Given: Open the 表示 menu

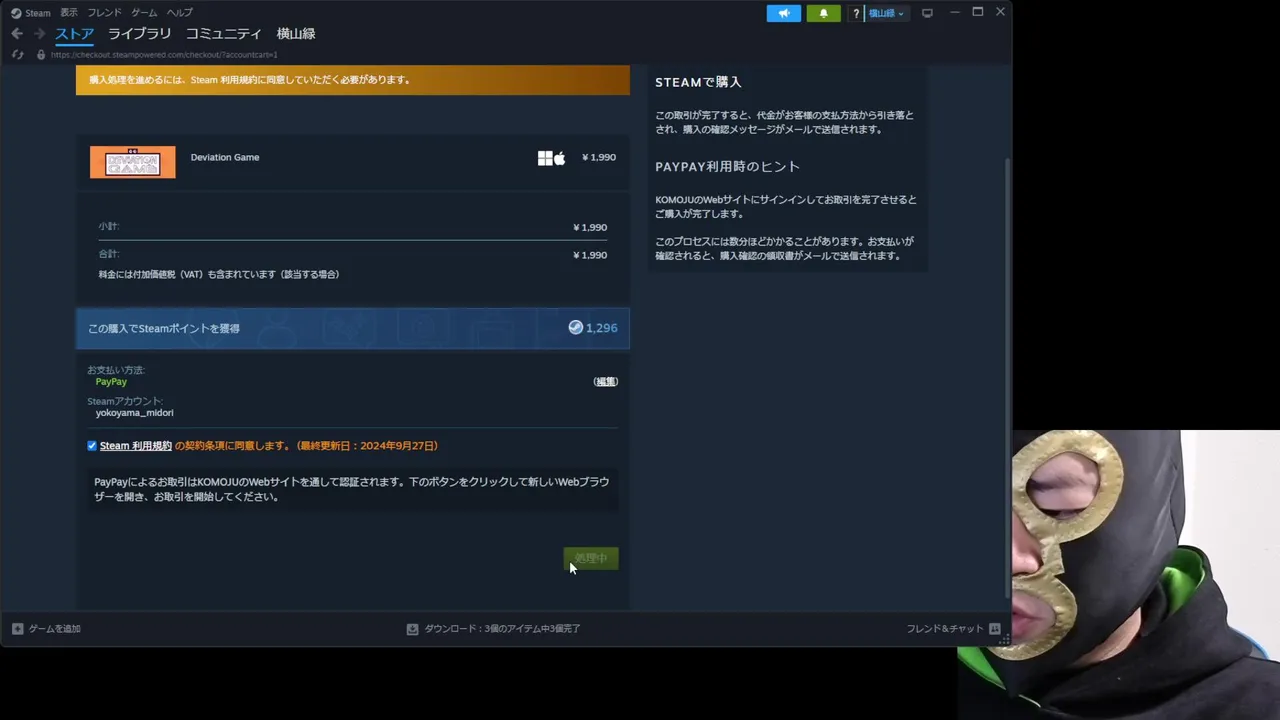Looking at the screenshot, I should pyautogui.click(x=69, y=13).
